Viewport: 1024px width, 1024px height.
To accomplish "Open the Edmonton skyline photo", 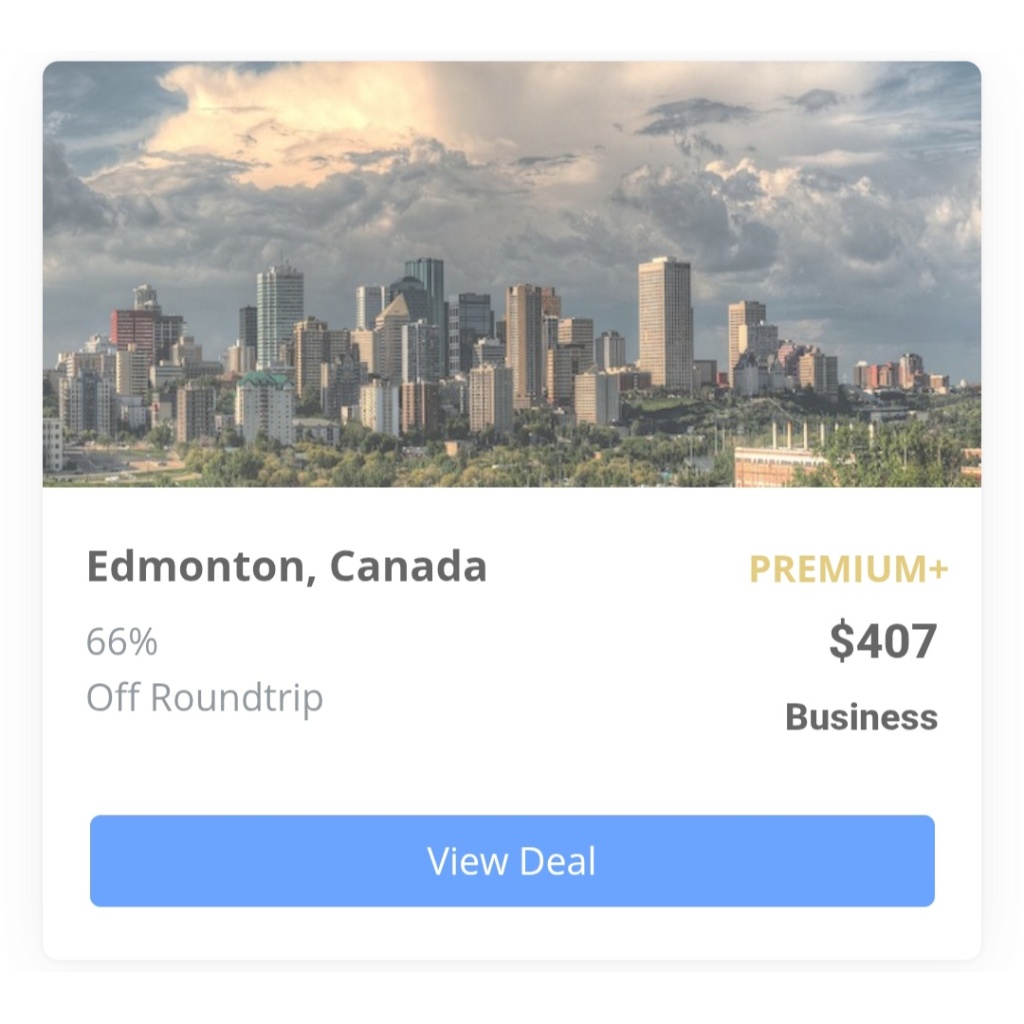I will tap(512, 274).
